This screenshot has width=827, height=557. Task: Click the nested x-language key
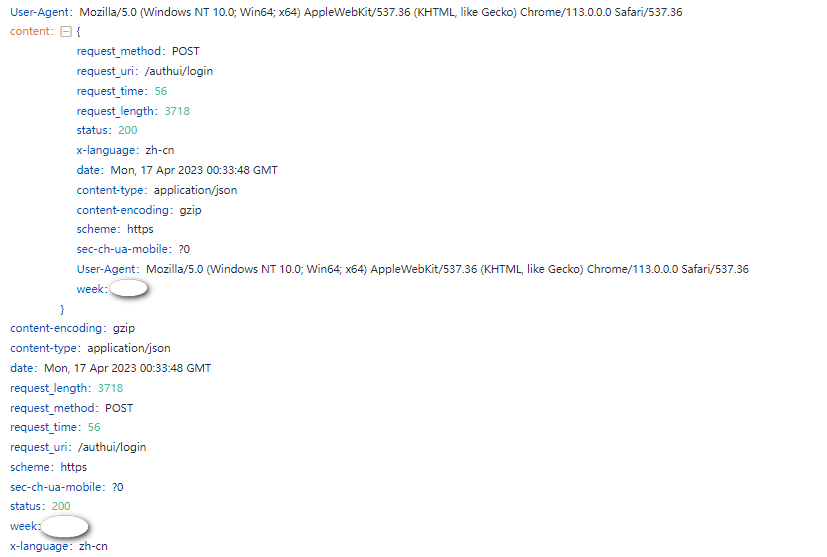click(x=108, y=150)
